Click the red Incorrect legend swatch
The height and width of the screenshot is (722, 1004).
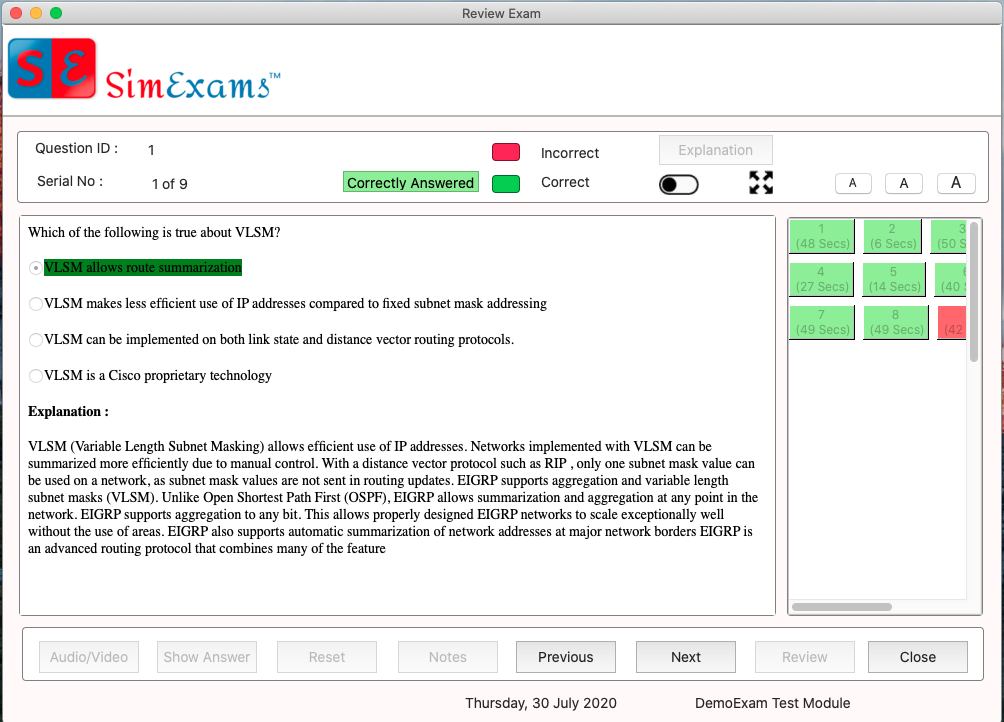click(505, 152)
